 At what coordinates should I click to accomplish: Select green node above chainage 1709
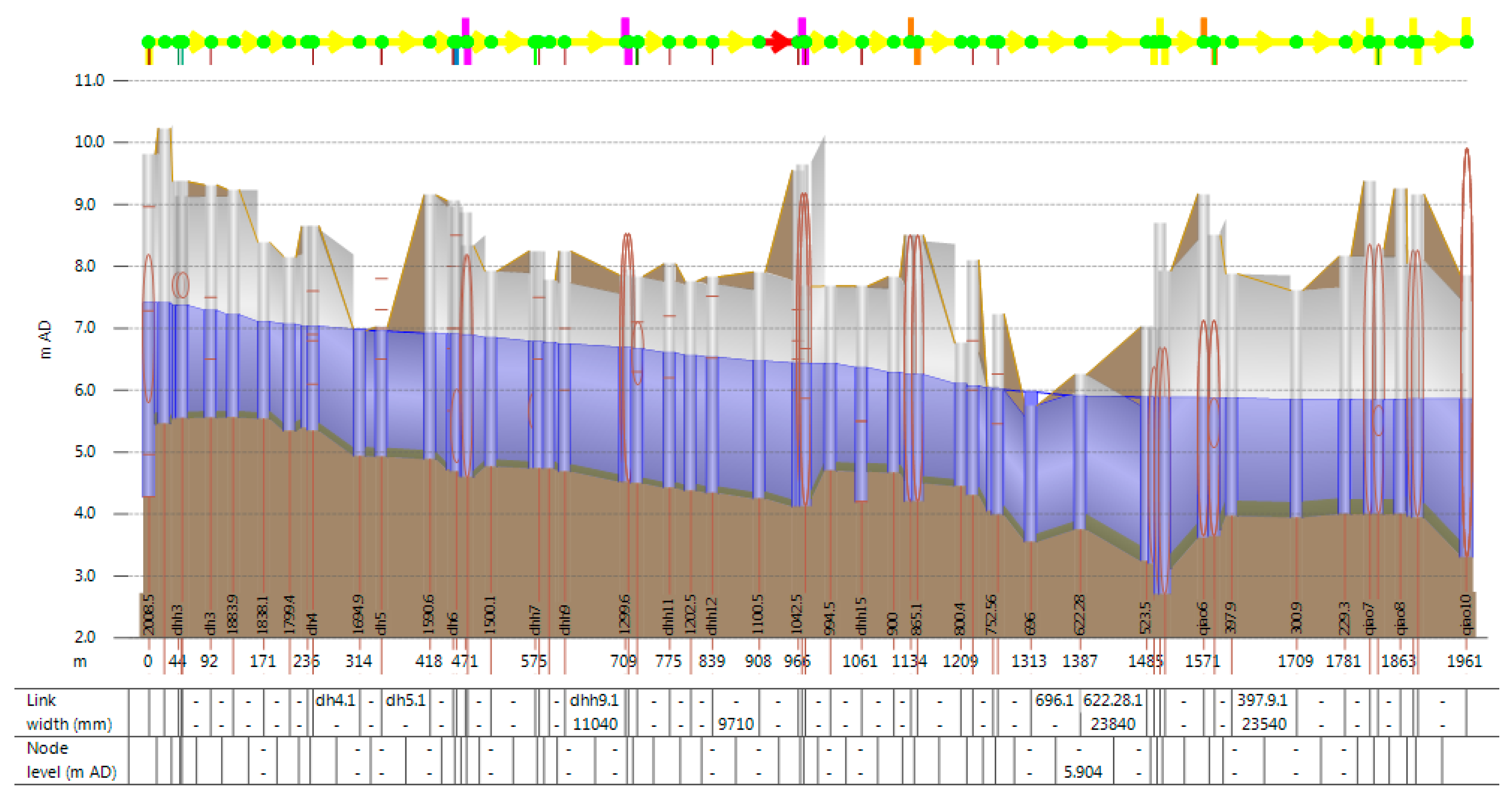(1296, 42)
